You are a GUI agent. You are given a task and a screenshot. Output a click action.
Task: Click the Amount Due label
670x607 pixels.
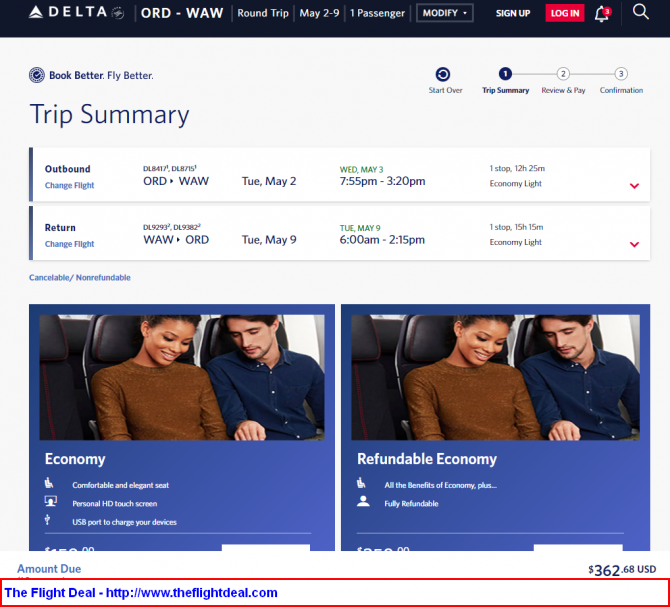tap(49, 569)
